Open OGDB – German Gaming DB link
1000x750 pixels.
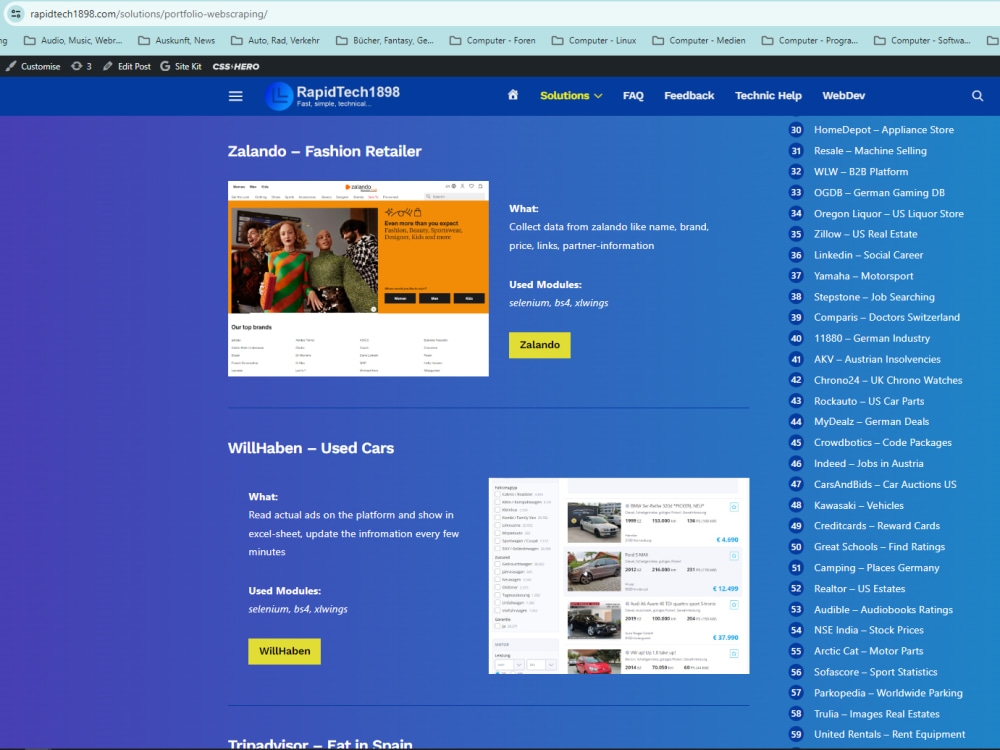pyautogui.click(x=879, y=193)
